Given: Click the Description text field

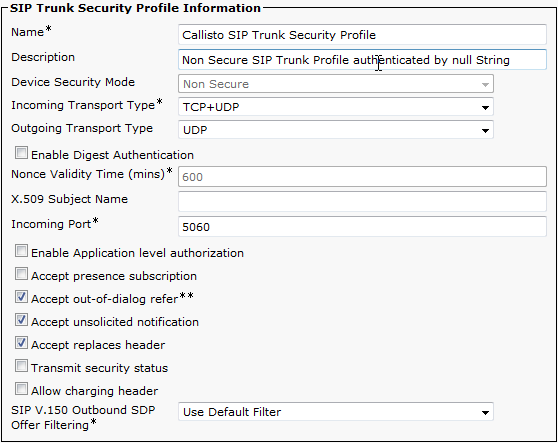Looking at the screenshot, I should (x=362, y=59).
